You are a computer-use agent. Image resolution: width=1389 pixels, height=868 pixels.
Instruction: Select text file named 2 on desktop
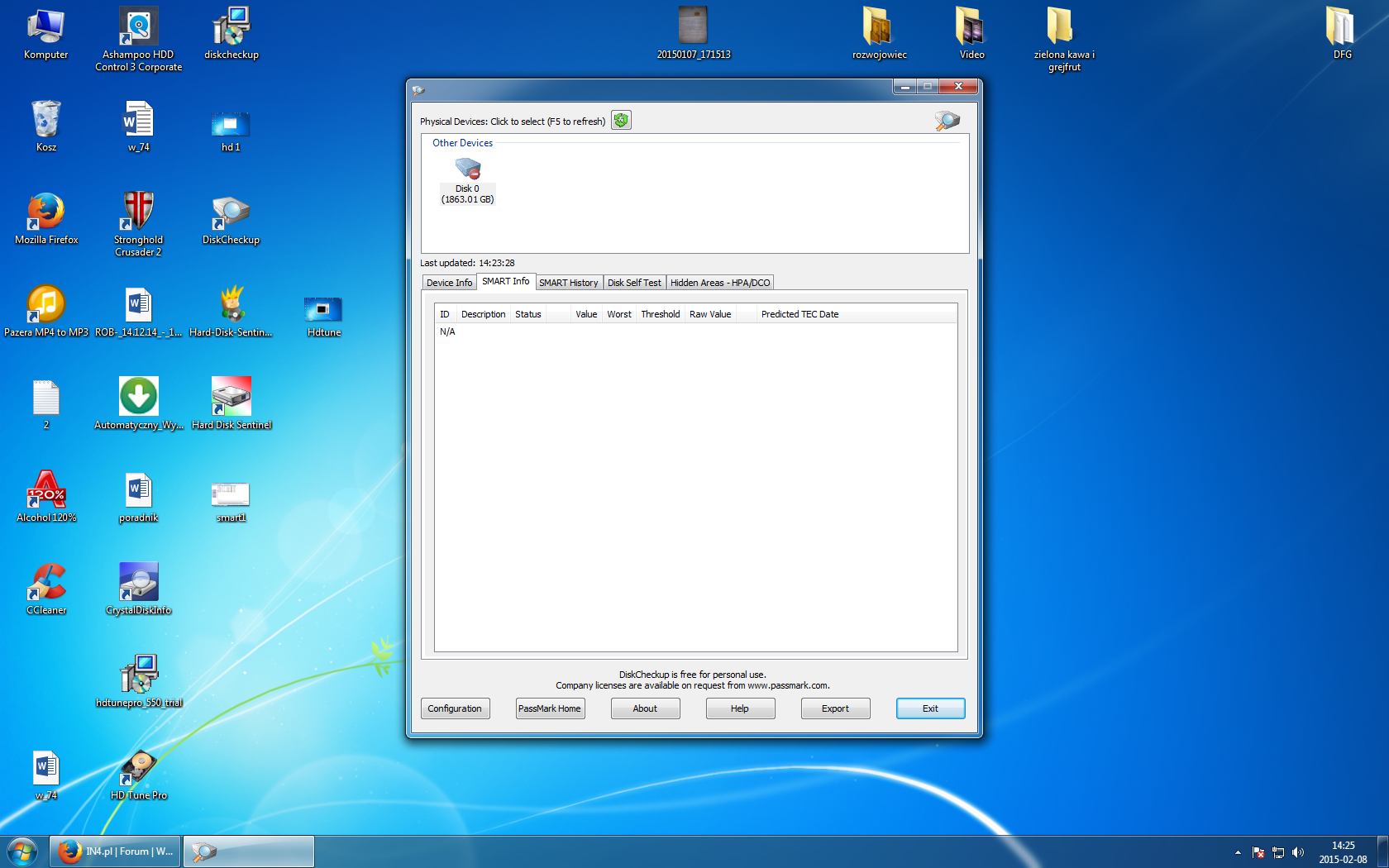click(x=46, y=404)
